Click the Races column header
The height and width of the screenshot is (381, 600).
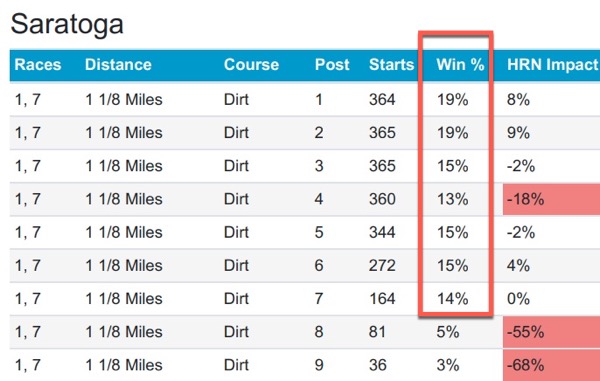click(38, 65)
